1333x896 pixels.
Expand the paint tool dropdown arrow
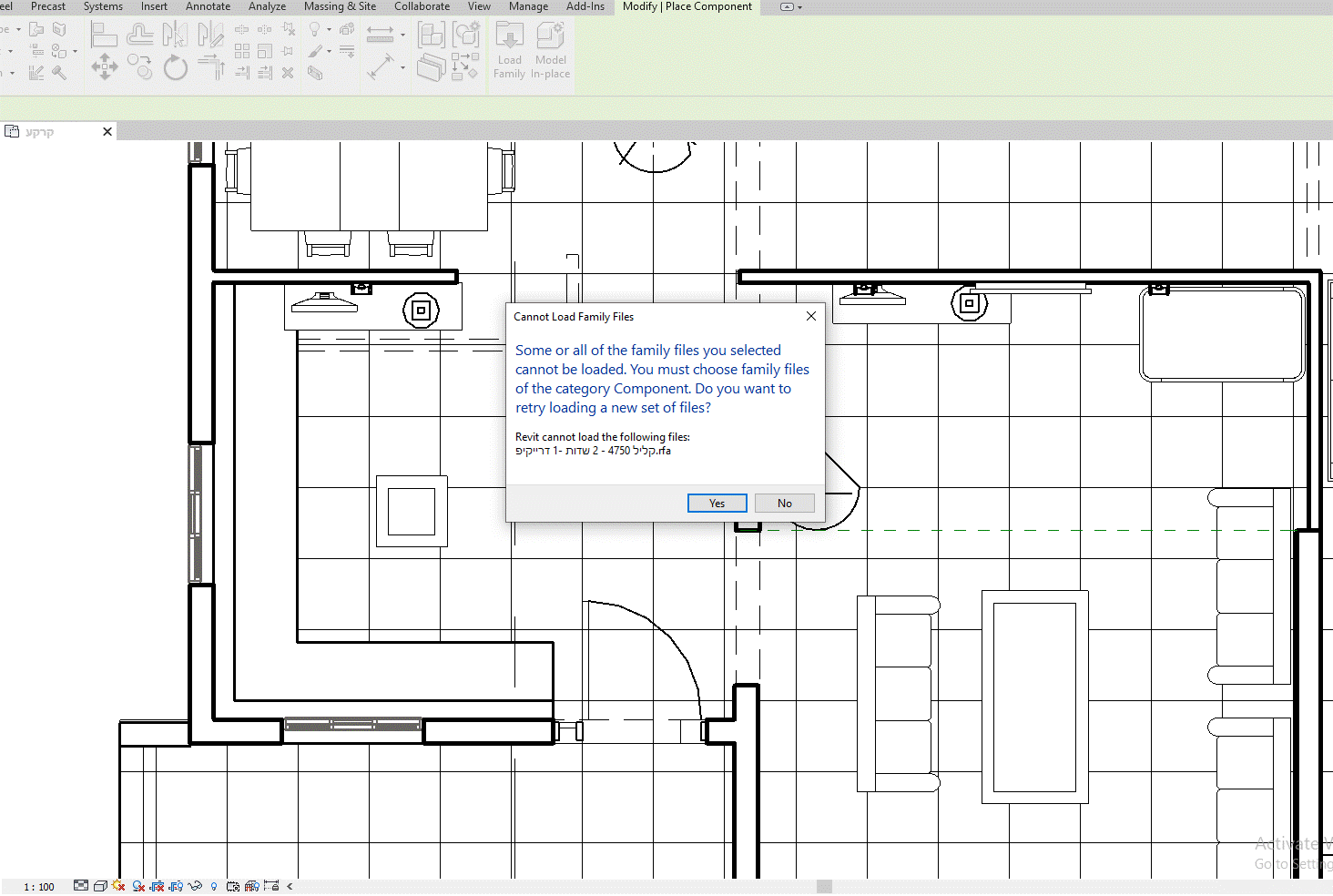coord(329,51)
